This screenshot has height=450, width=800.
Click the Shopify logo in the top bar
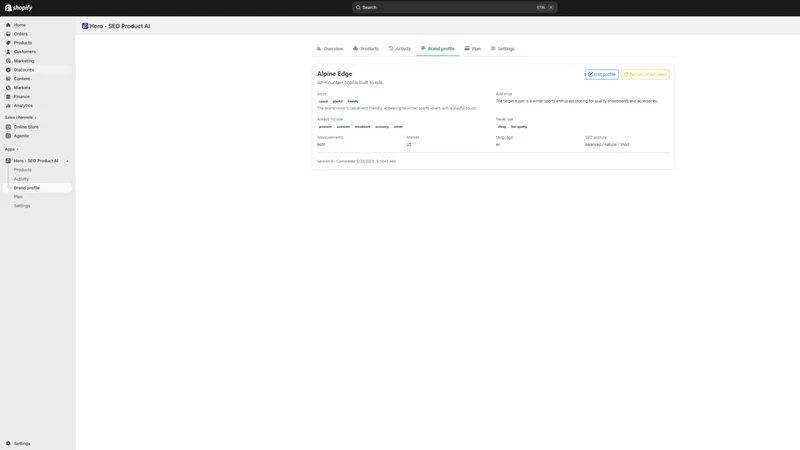coord(18,8)
